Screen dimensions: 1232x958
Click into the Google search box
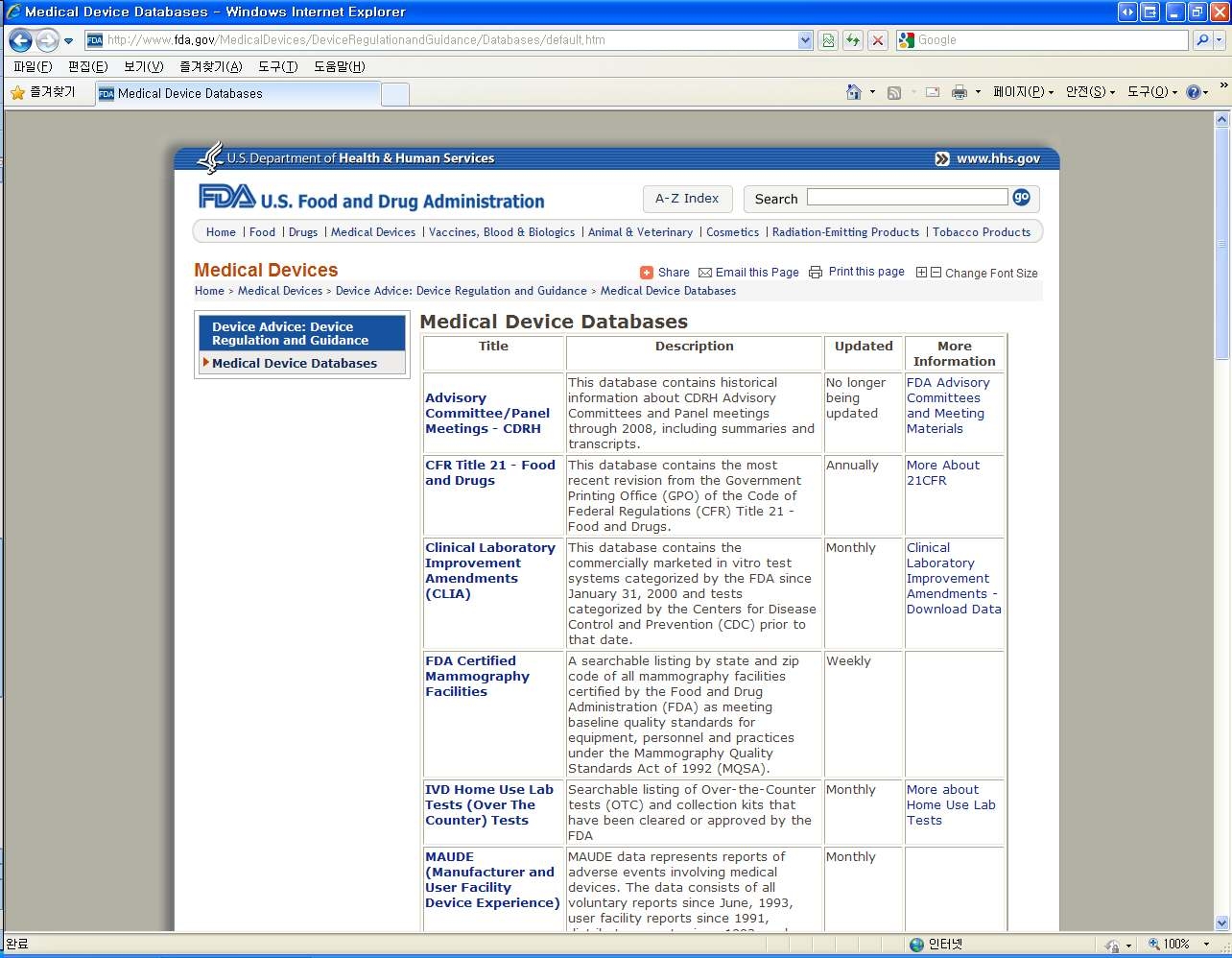click(1051, 40)
